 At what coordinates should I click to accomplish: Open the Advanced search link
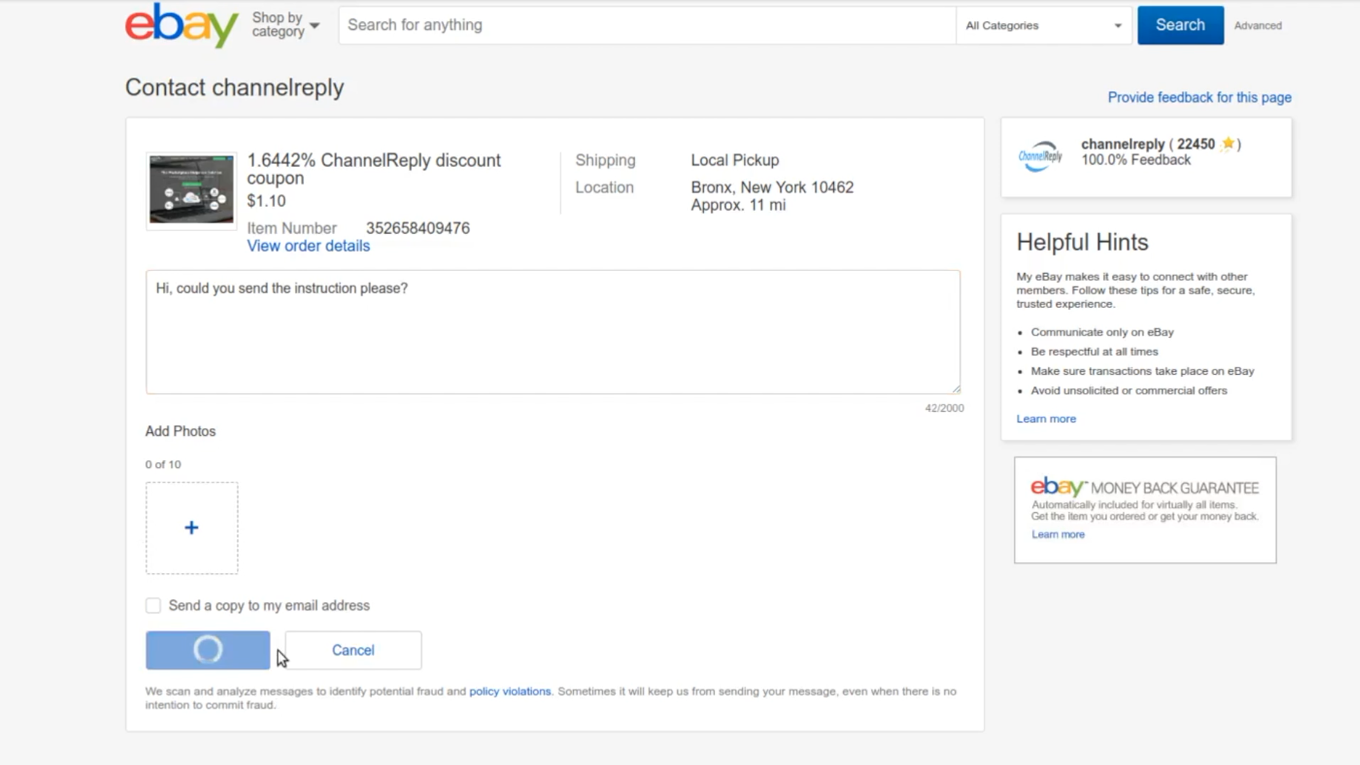point(1257,26)
